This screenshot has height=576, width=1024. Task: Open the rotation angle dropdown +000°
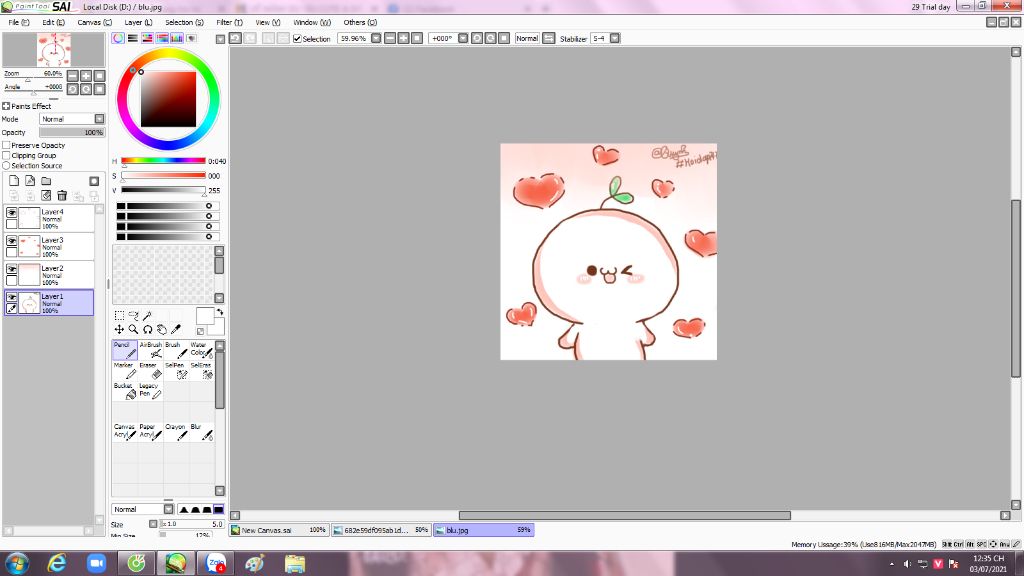(x=463, y=39)
